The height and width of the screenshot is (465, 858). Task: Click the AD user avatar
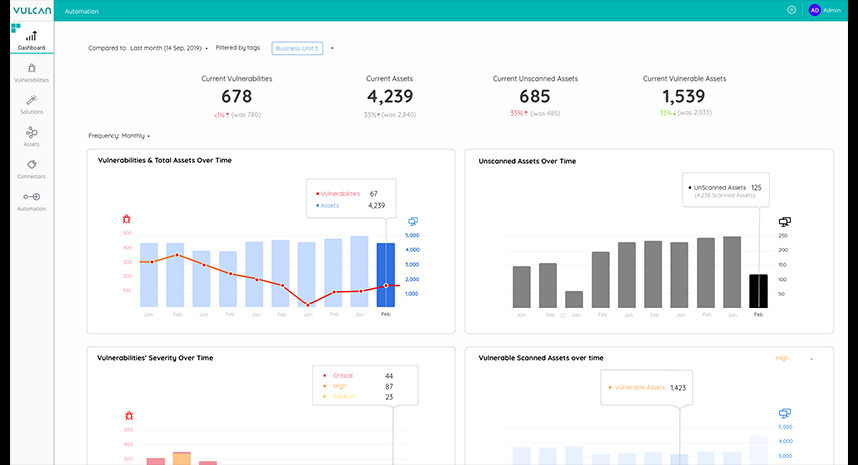tap(814, 10)
